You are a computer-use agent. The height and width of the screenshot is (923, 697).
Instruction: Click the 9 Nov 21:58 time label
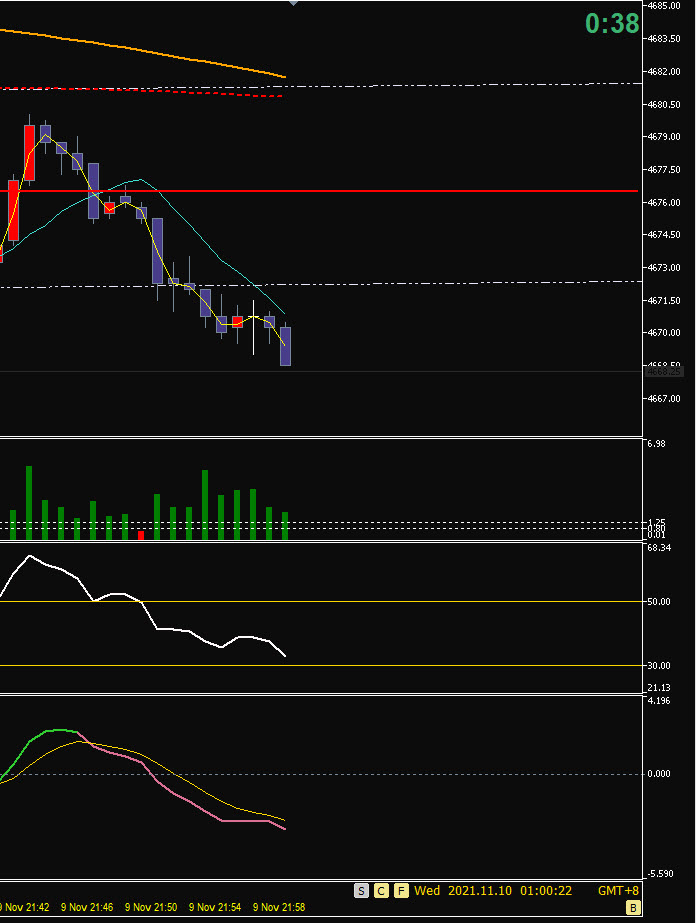coord(279,908)
